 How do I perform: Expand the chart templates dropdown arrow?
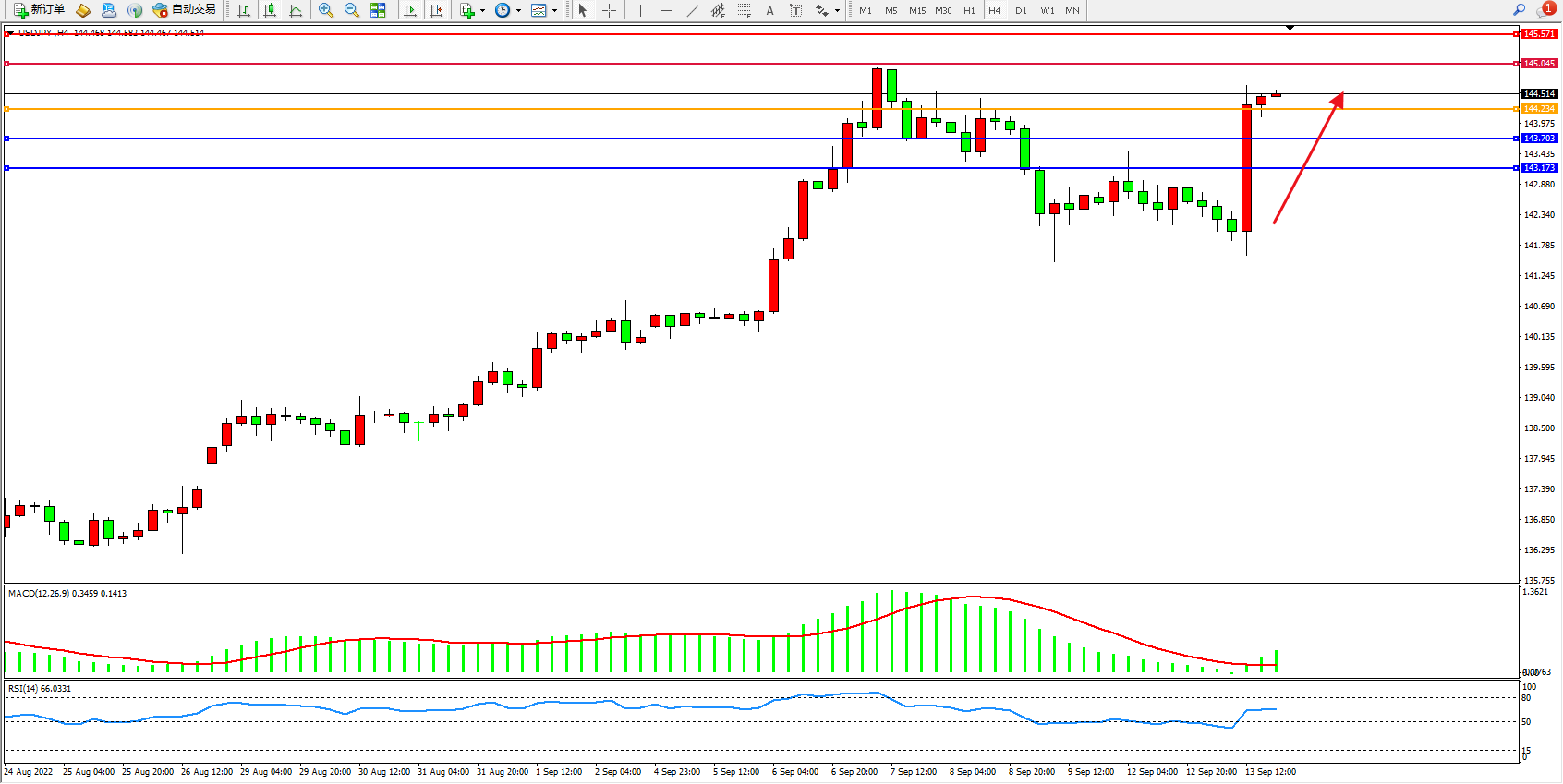click(x=554, y=11)
